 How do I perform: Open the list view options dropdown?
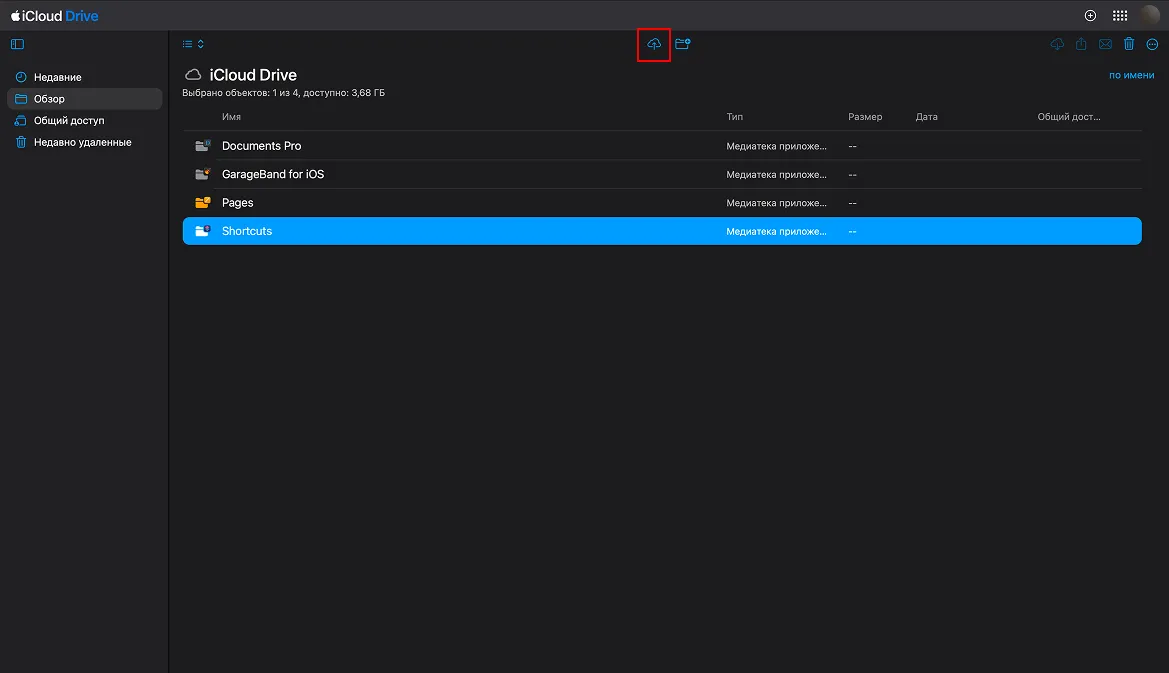(193, 44)
